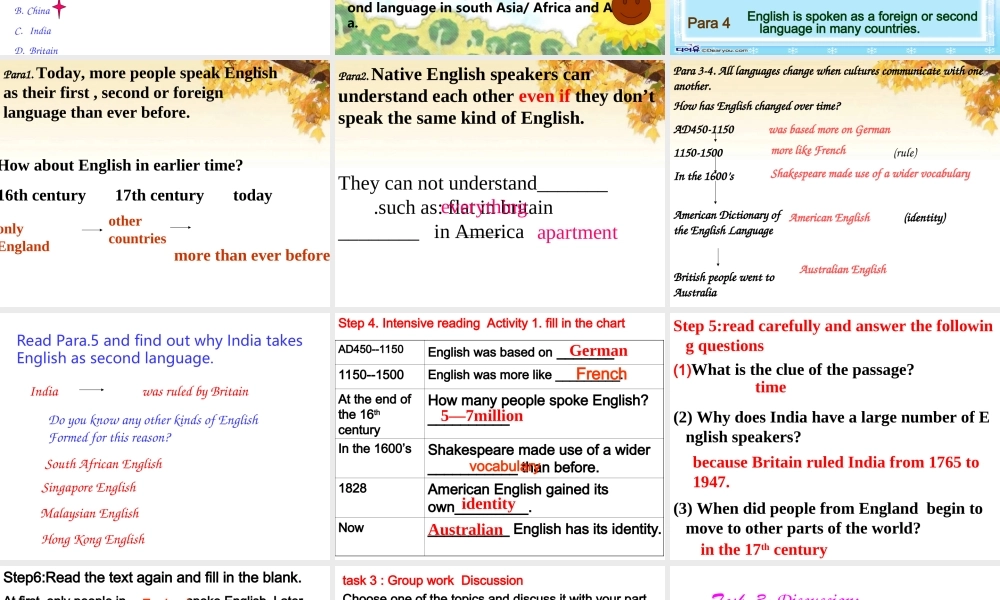This screenshot has width=1000, height=600.
Task: Click the red answer 'French' in the chart
Action: pos(601,374)
